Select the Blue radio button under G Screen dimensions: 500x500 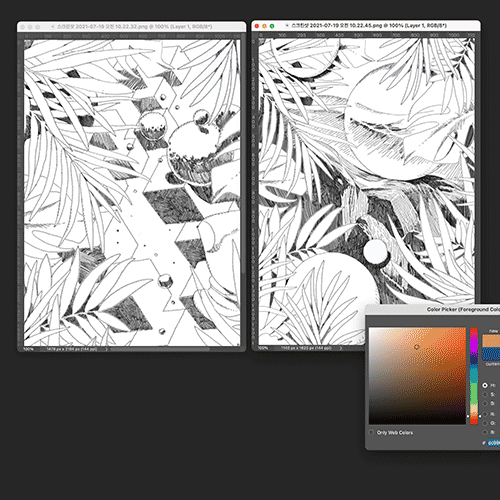485,432
